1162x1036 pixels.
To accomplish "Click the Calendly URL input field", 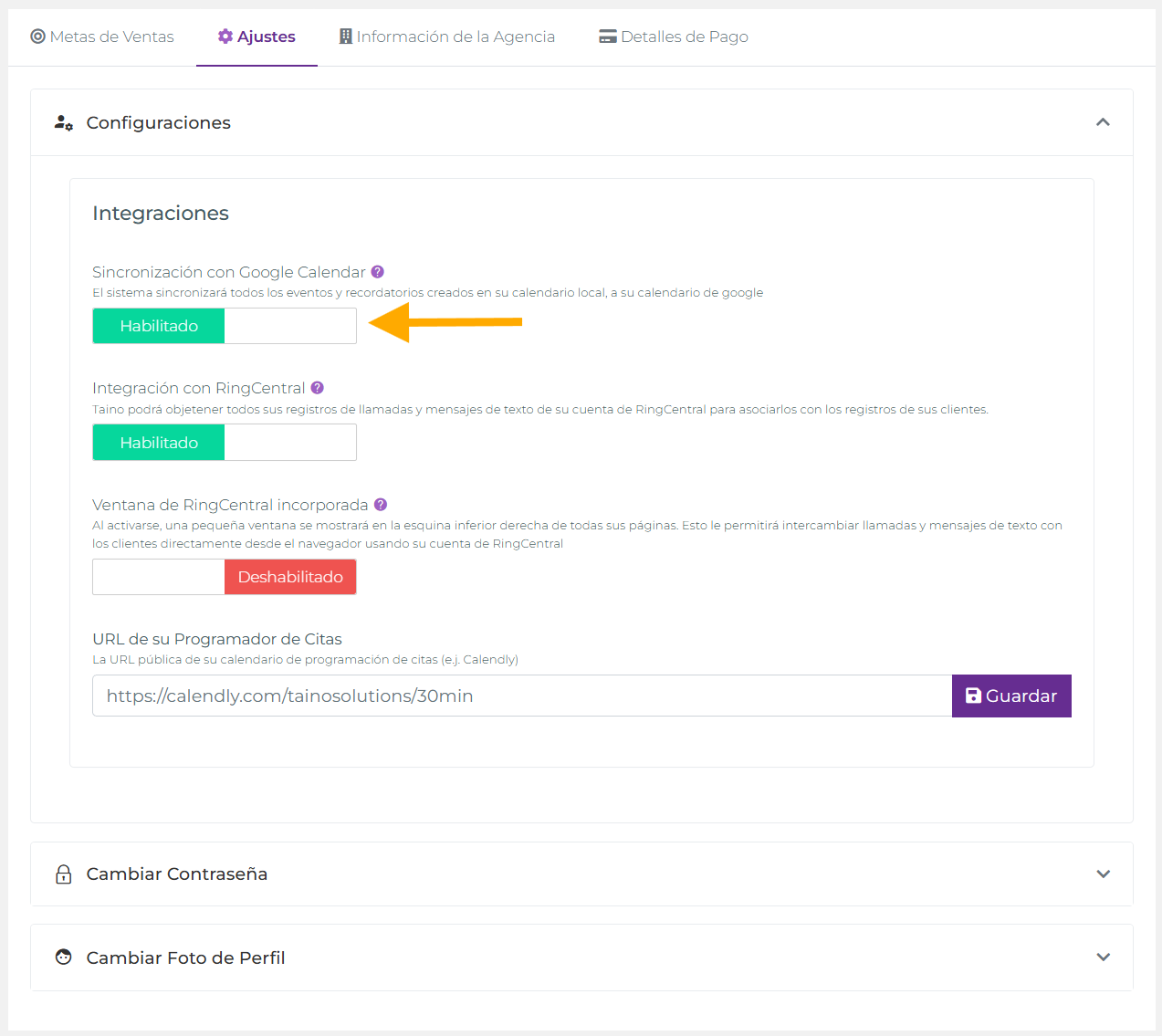I will (x=520, y=696).
